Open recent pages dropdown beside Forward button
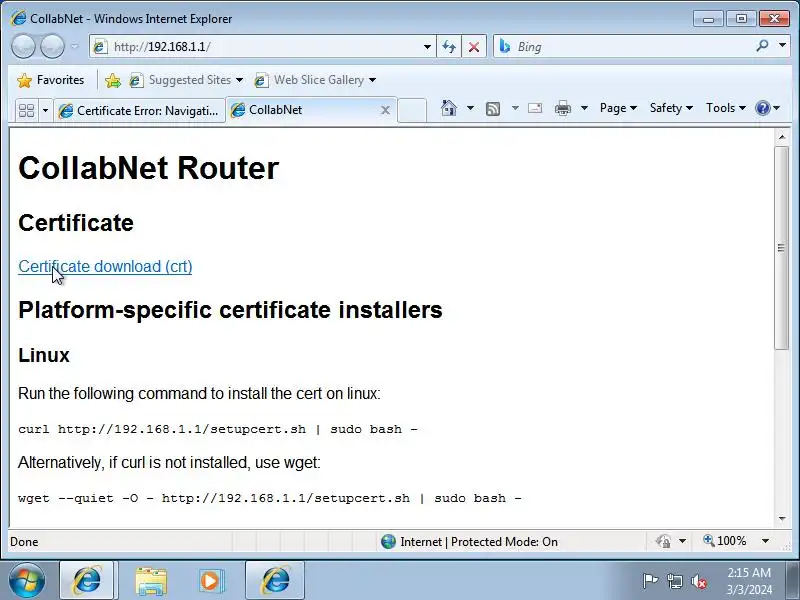The width and height of the screenshot is (800, 600). (75, 46)
